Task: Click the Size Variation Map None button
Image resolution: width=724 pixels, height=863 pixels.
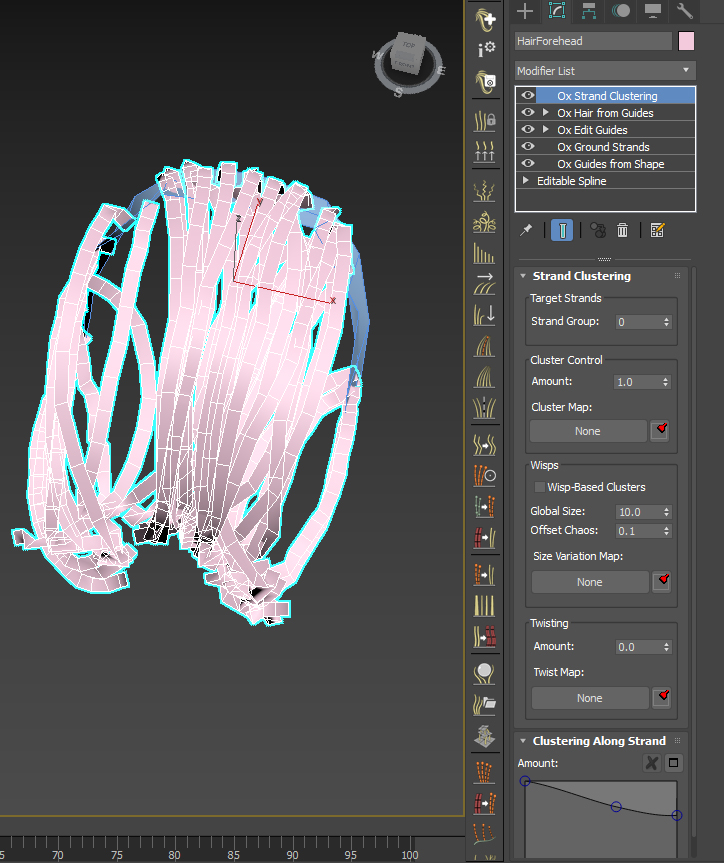Action: click(589, 582)
